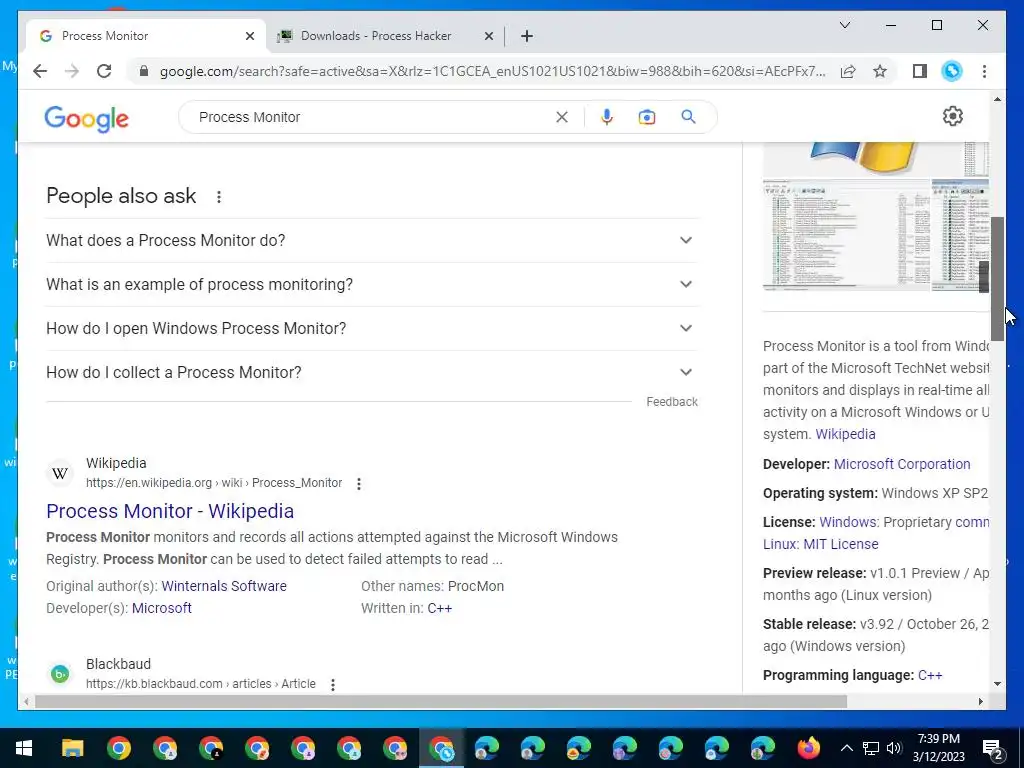Start voice search with microphone
Screen dimensions: 1024x768
607,117
